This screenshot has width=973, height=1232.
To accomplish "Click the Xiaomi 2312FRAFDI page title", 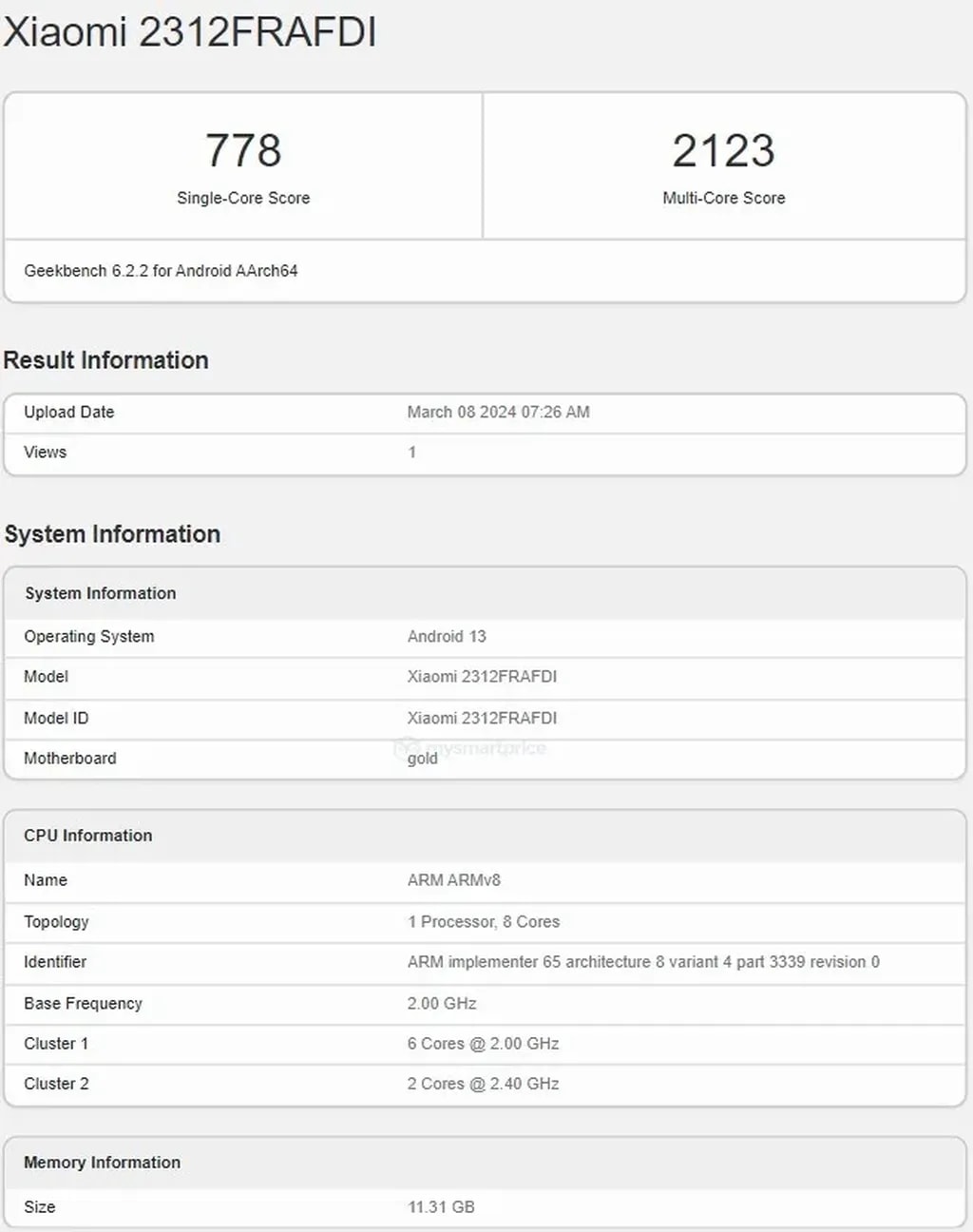I will 190,32.
